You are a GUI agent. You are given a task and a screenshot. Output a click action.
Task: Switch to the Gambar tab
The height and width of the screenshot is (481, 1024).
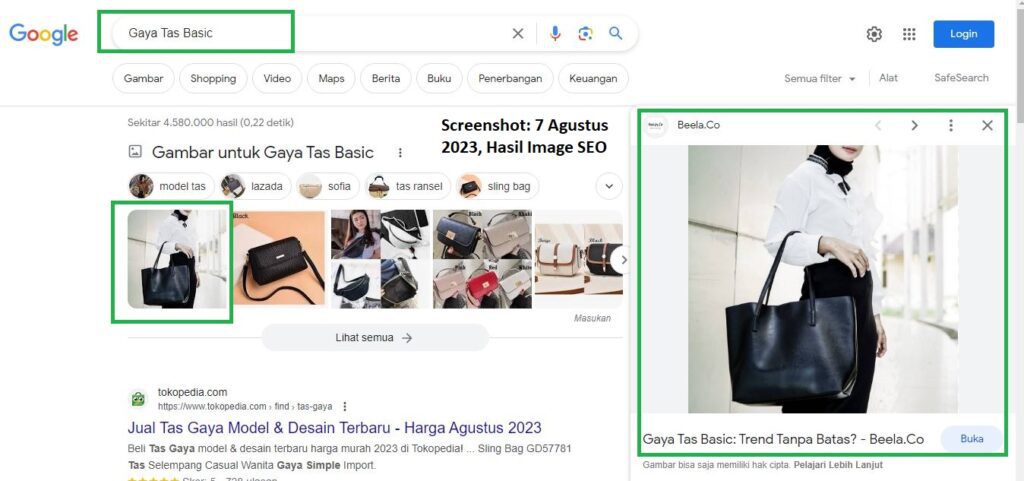pos(144,78)
